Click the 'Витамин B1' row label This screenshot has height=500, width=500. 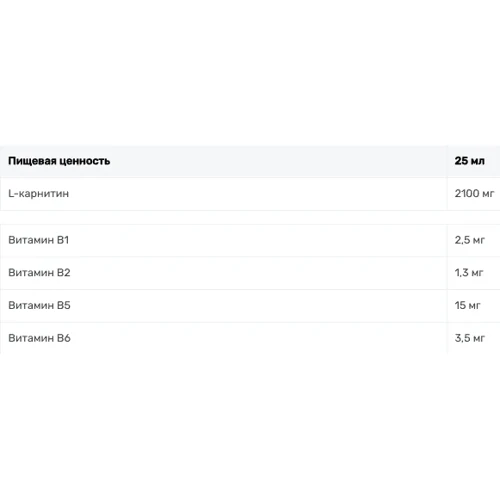[x=38, y=240]
